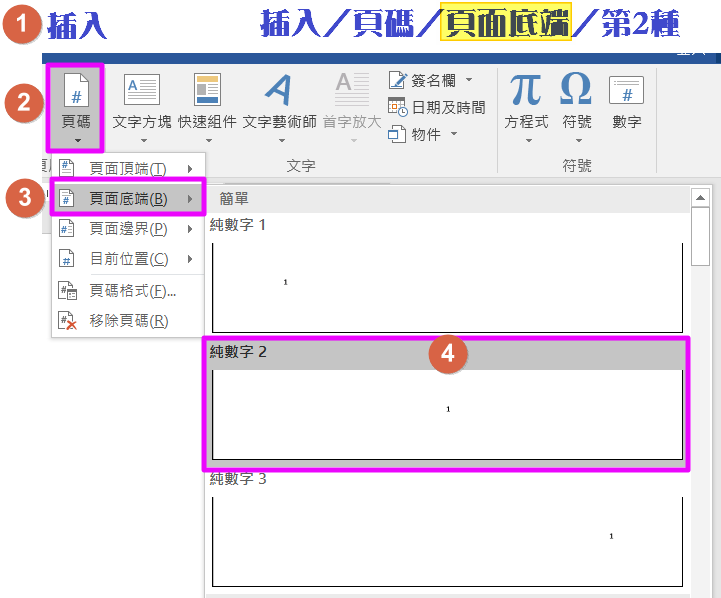The height and width of the screenshot is (598, 721).
Task: Insert 日期及時間 date and time
Action: click(x=437, y=107)
